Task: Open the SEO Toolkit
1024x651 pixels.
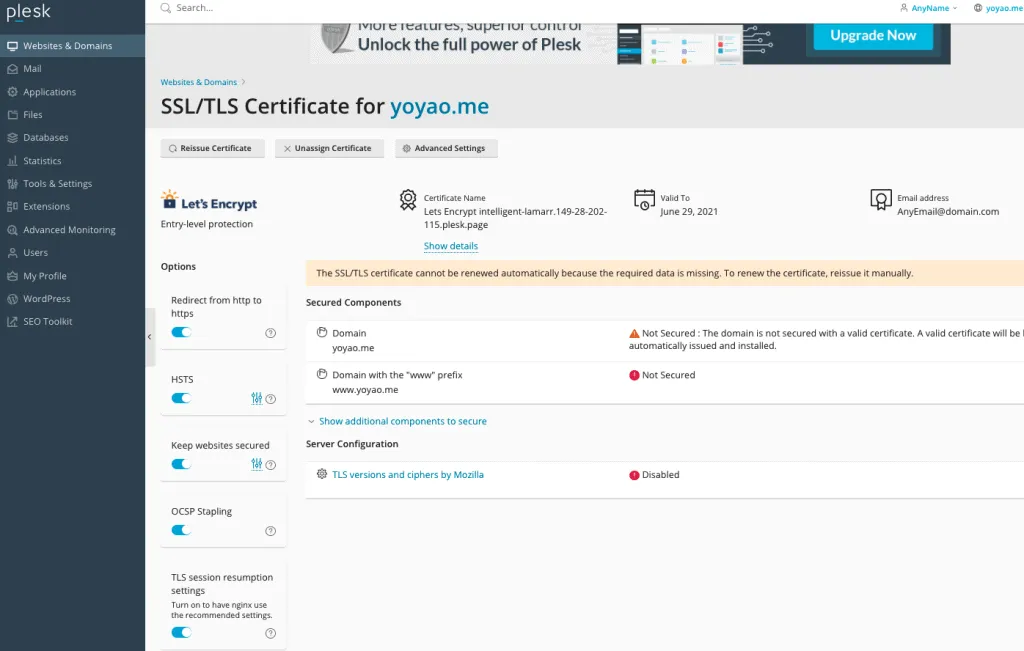Action: (46, 321)
